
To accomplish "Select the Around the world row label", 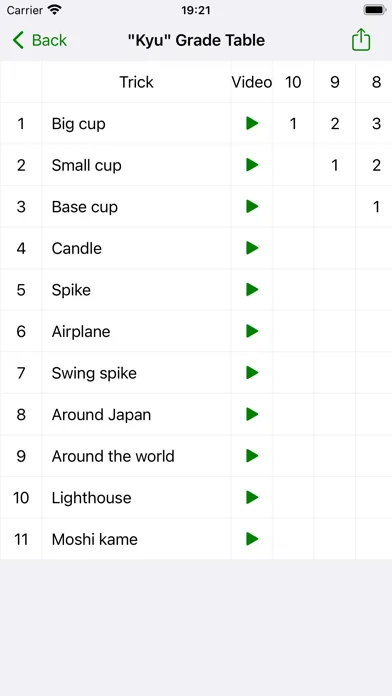I will [113, 456].
